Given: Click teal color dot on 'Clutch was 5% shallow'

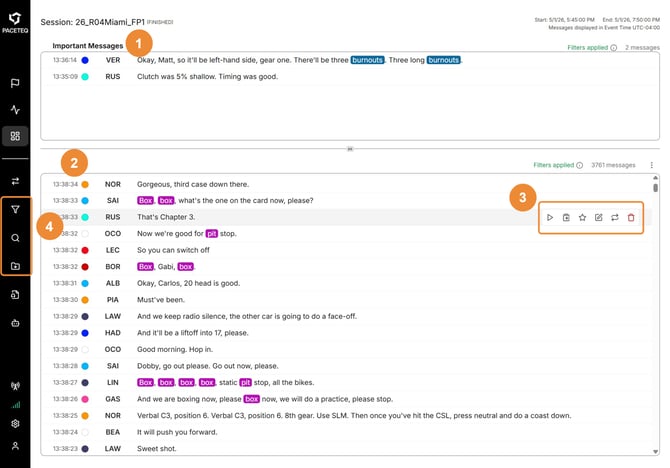Looking at the screenshot, I should (85, 77).
